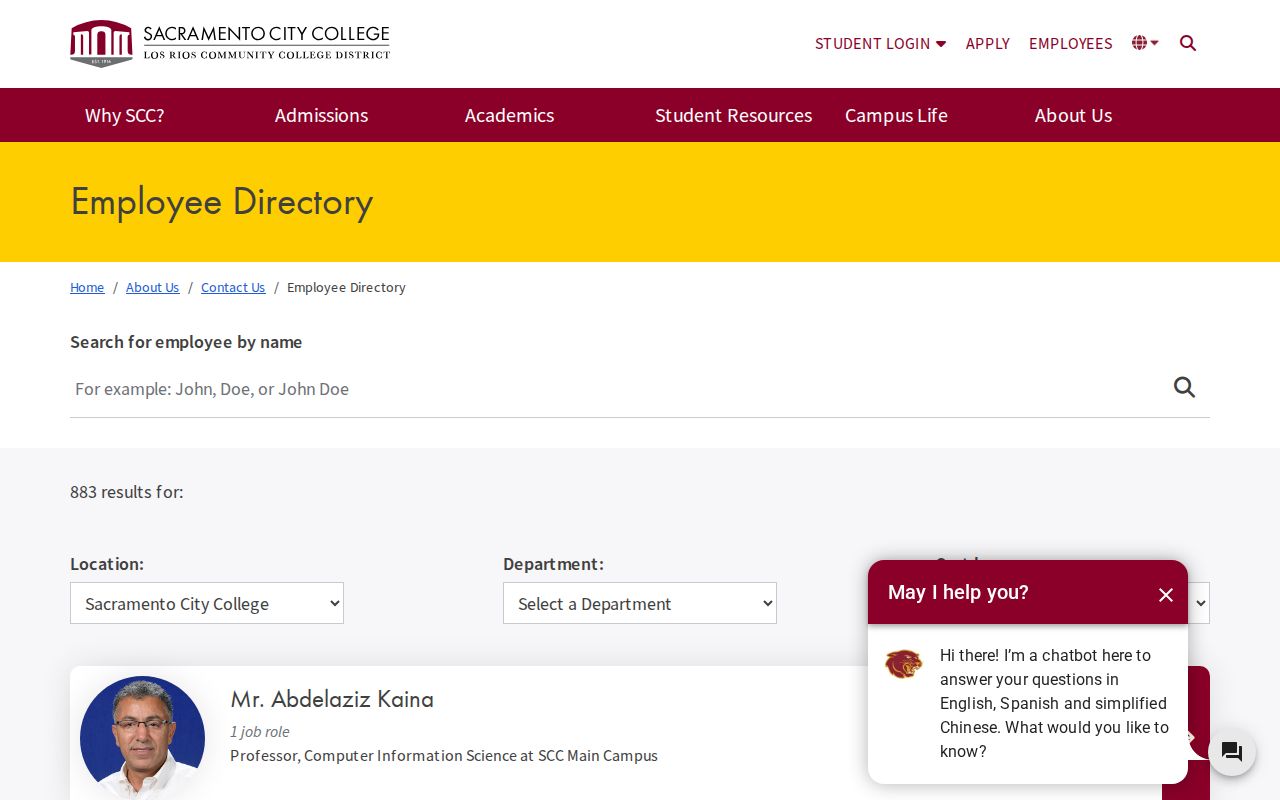Open the Why SCC? menu
Viewport: 1280px width, 800px height.
(x=125, y=115)
